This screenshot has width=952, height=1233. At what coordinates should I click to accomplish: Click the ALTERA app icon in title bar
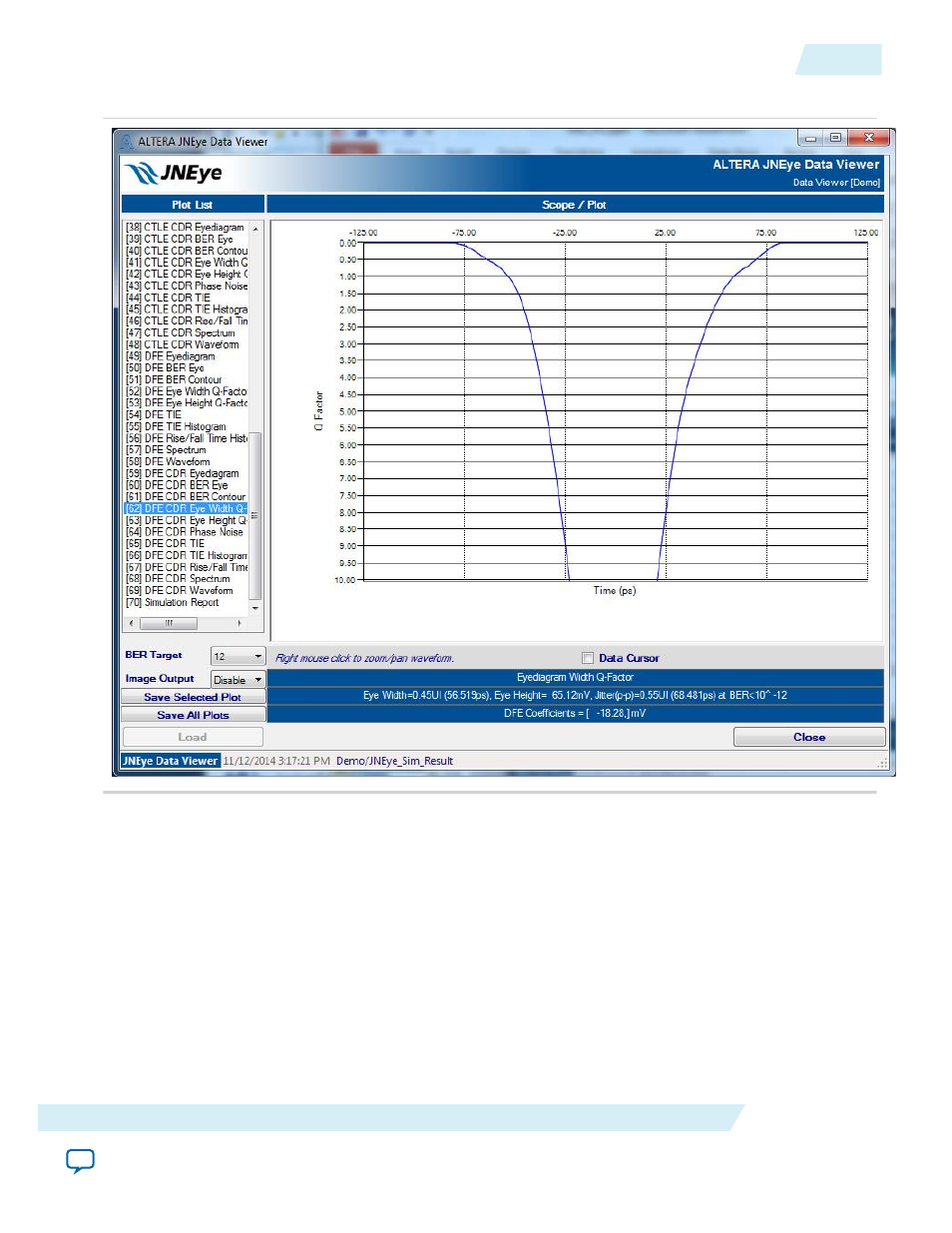[127, 142]
